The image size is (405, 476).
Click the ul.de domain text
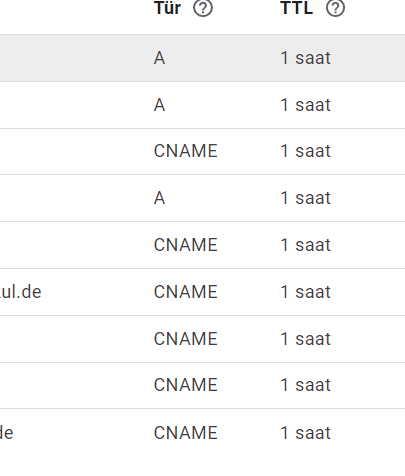pyautogui.click(x=20, y=292)
